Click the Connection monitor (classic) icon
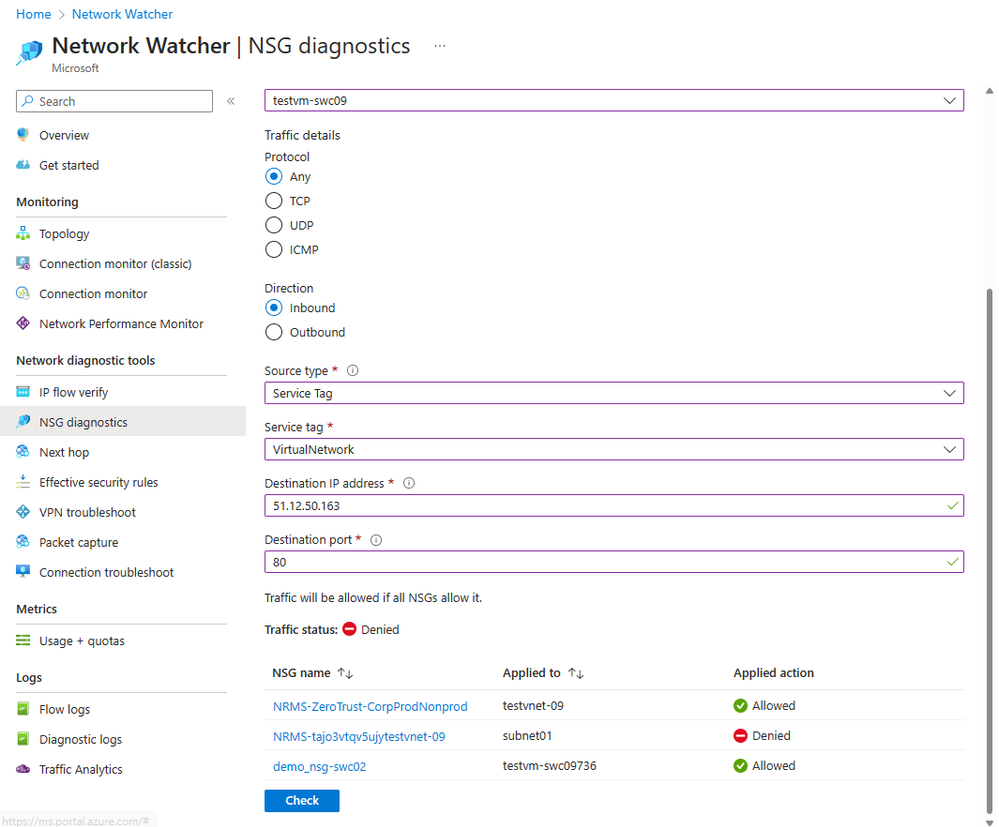This screenshot has height=827, width=999. (x=23, y=263)
